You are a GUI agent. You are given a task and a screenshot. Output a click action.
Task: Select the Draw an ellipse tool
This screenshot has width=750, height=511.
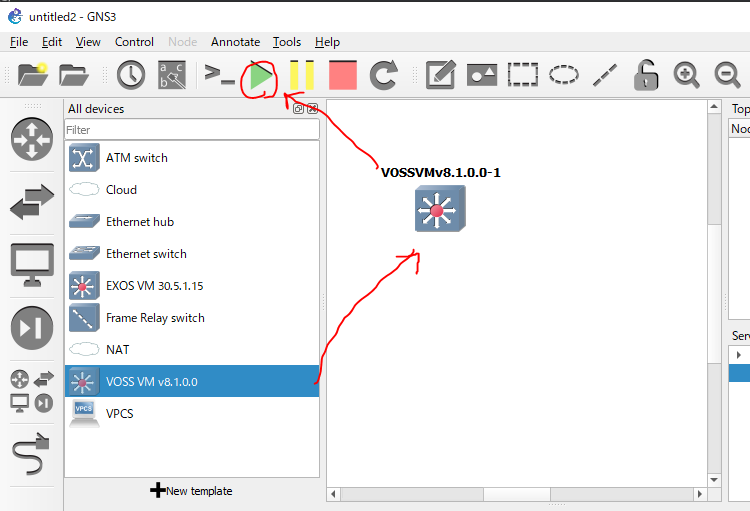point(564,75)
